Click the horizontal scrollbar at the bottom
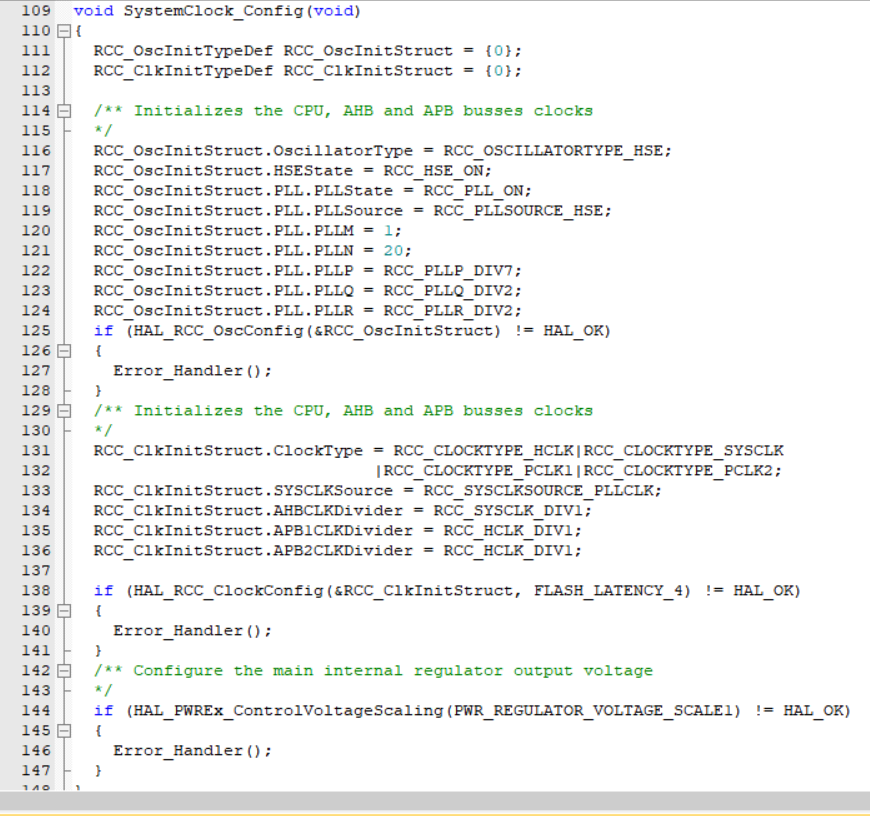This screenshot has height=816, width=870. 435,802
